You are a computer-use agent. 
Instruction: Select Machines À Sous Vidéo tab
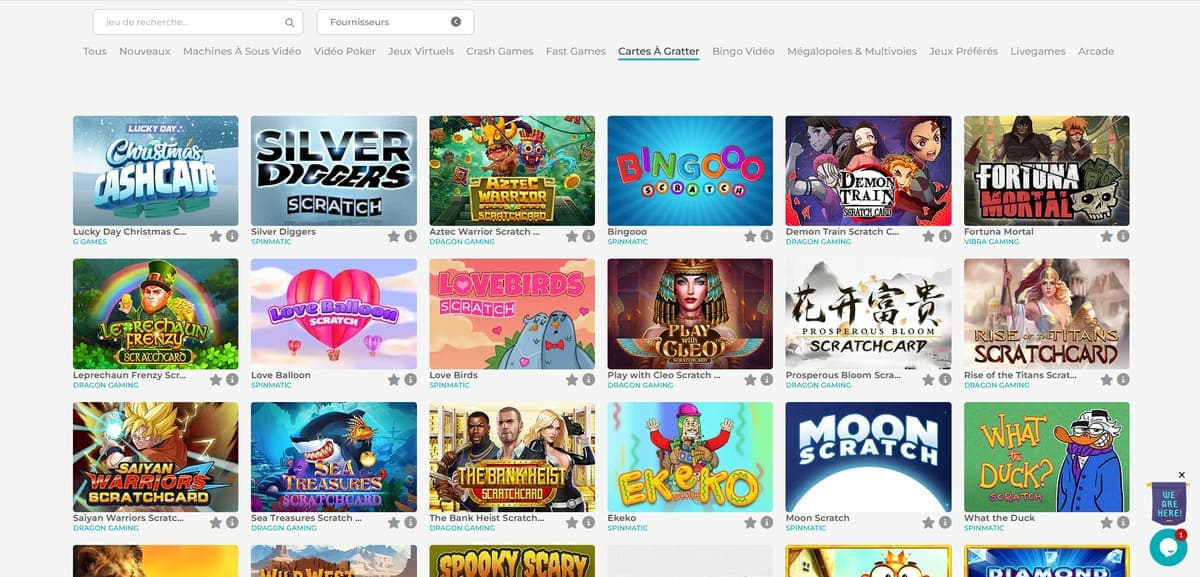[x=242, y=51]
